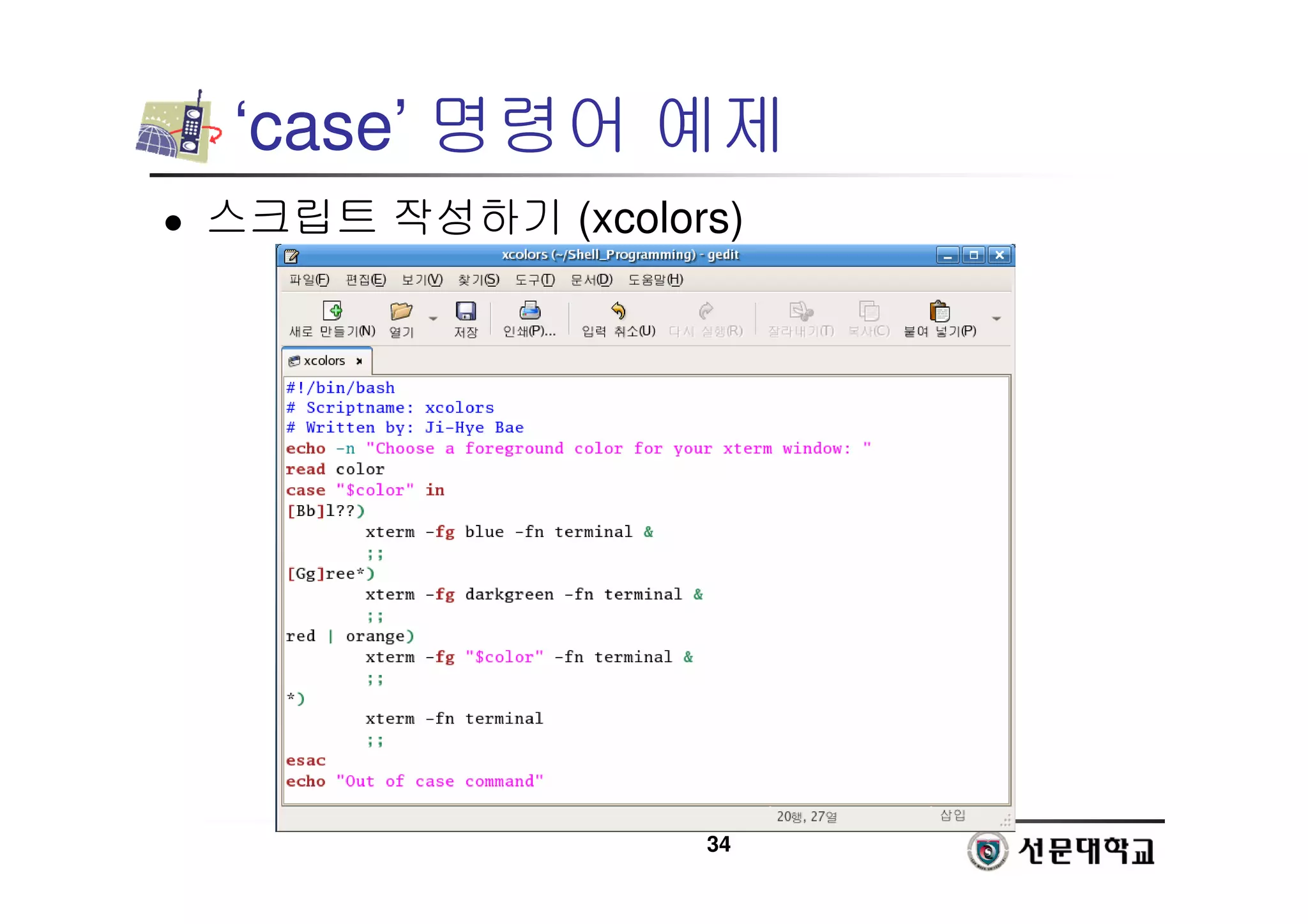Open the 편집(E) menu
Viewport: 1308px width, 924px height.
point(366,280)
